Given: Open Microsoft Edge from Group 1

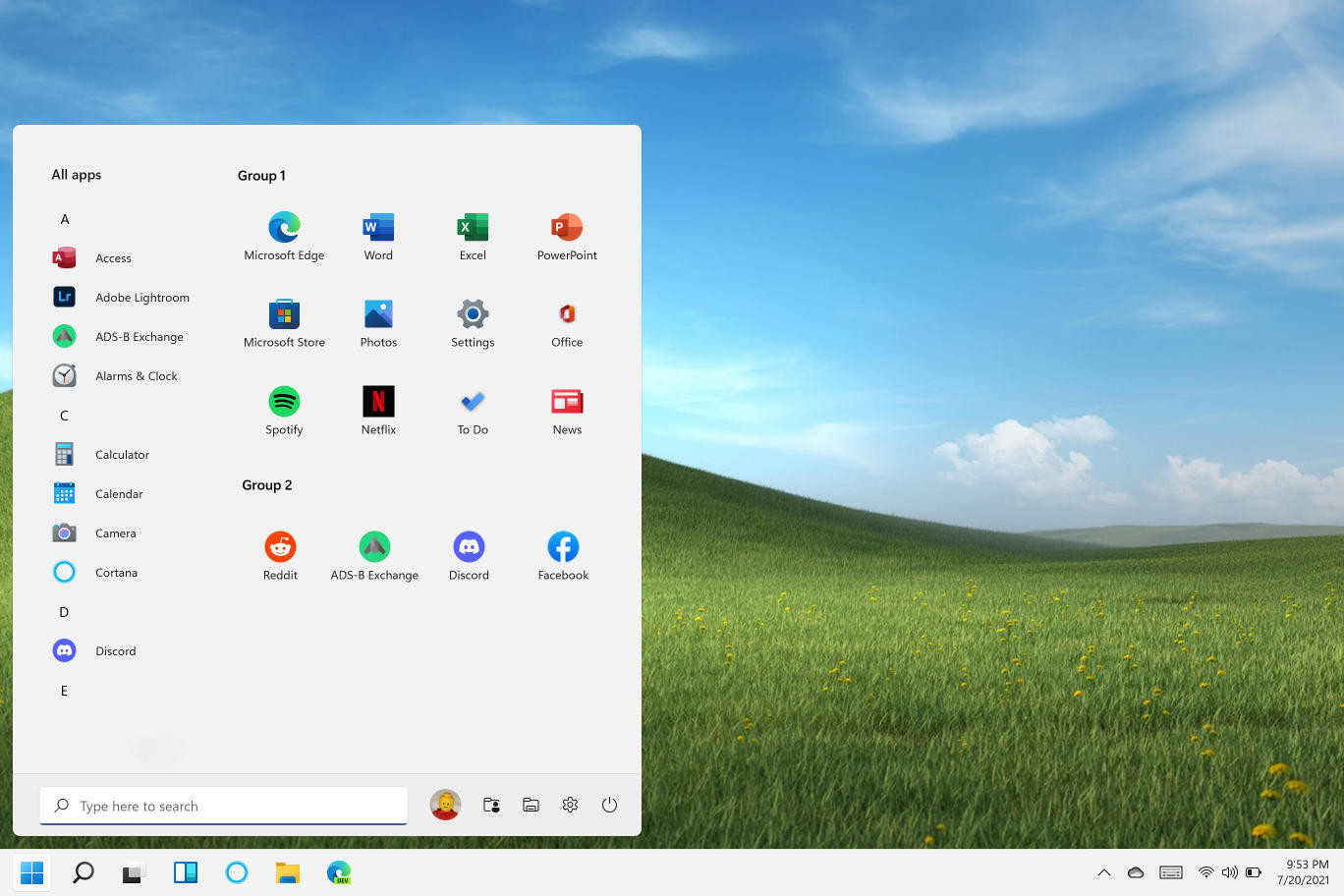Looking at the screenshot, I should (284, 236).
